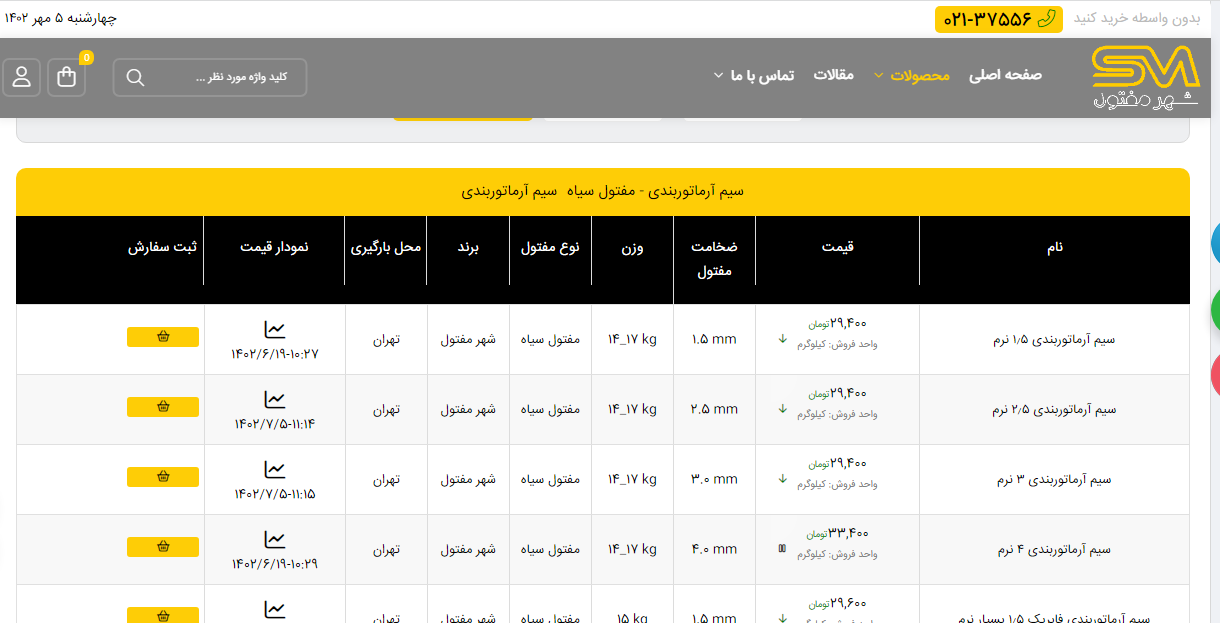The height and width of the screenshot is (623, 1220).
Task: Open price chart for سیم آرماتوربندی 3 نرم
Action: tap(274, 469)
